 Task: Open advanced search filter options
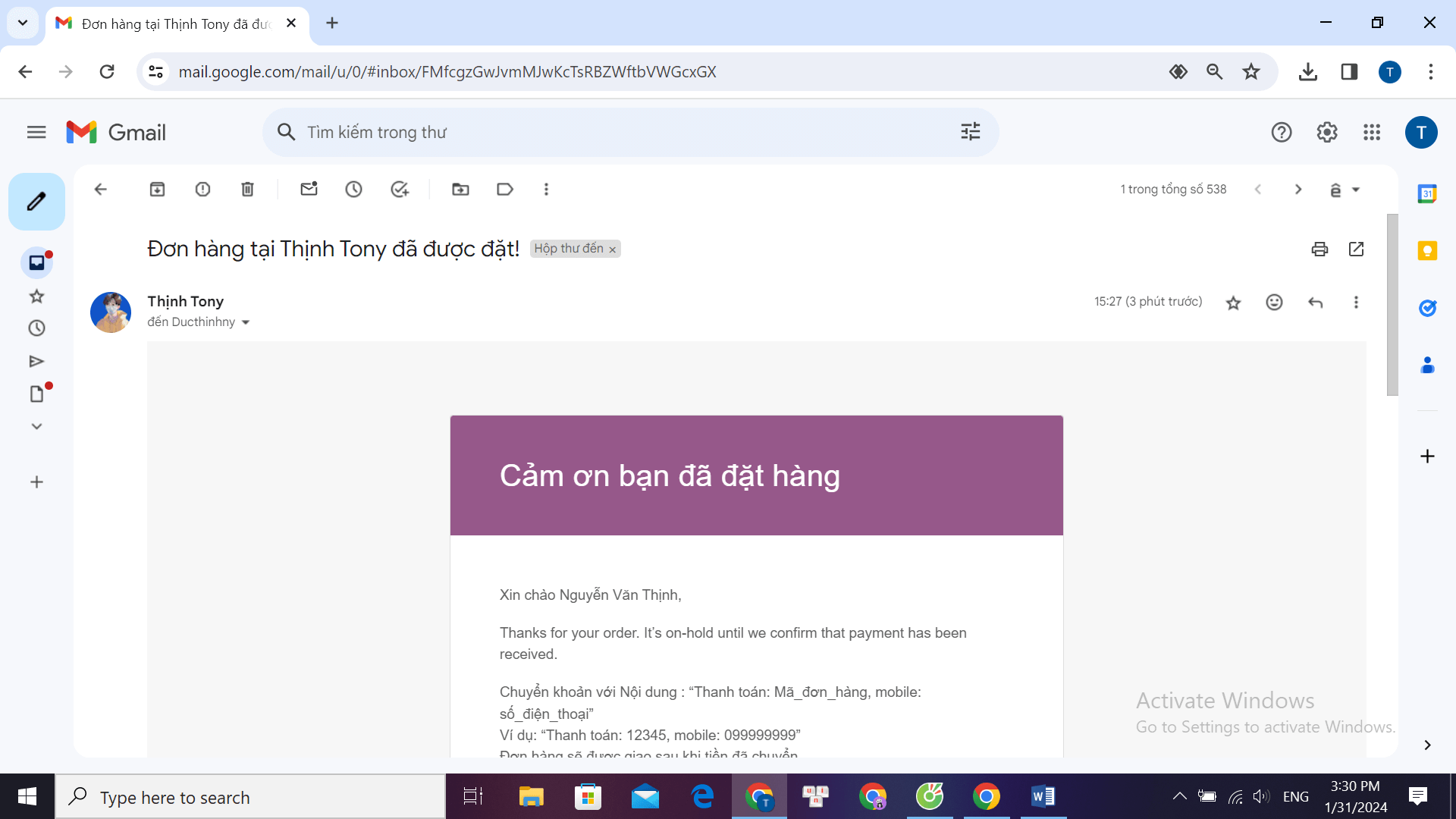971,131
